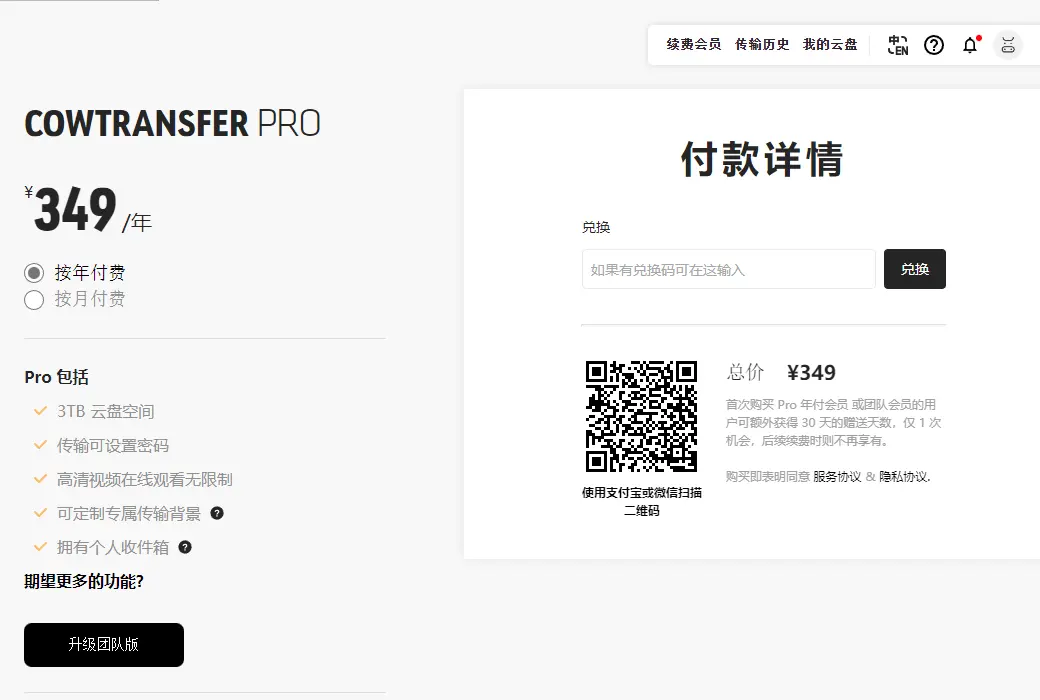Open 我的云盘 in top navigation

point(830,44)
